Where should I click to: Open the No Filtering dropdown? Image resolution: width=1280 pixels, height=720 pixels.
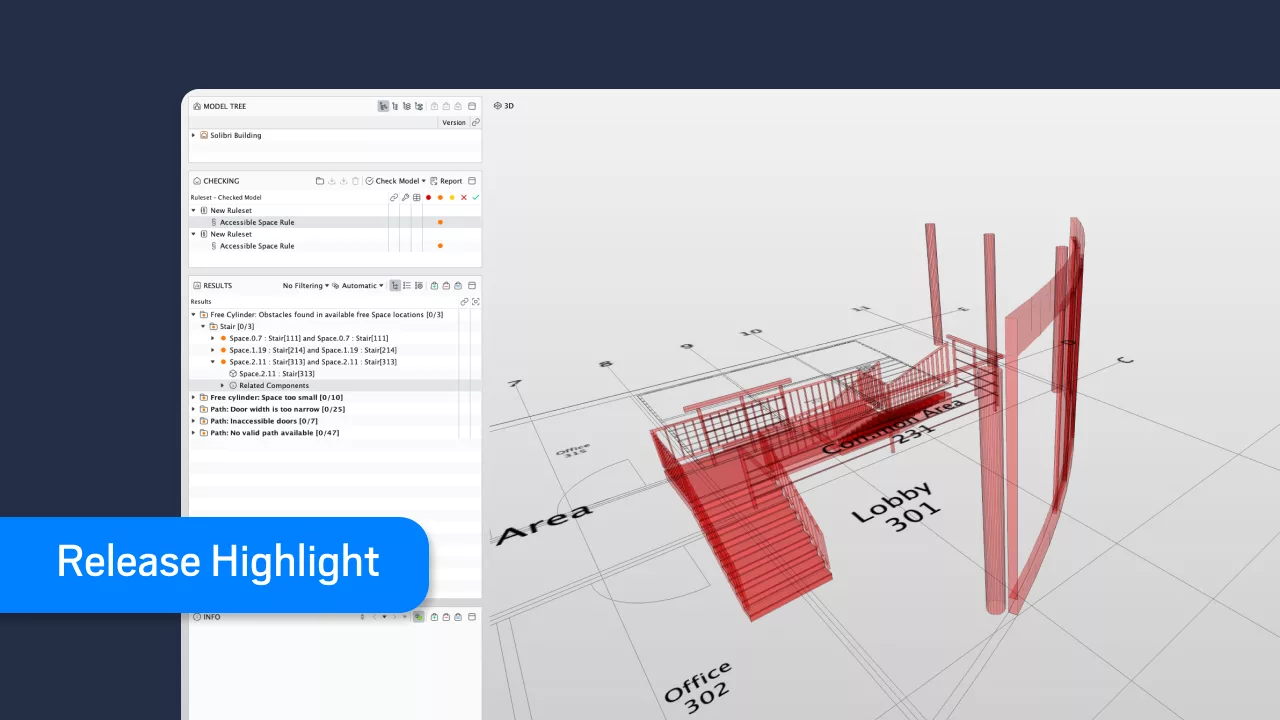click(305, 286)
